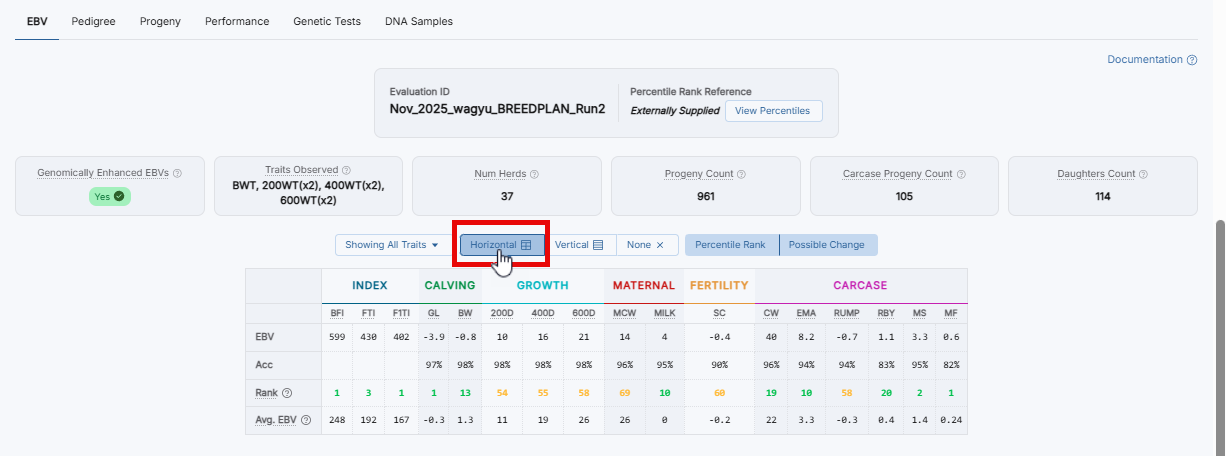The height and width of the screenshot is (456, 1226).
Task: Click help icon next to Genomically Enhanced EBVs
Action: (177, 173)
